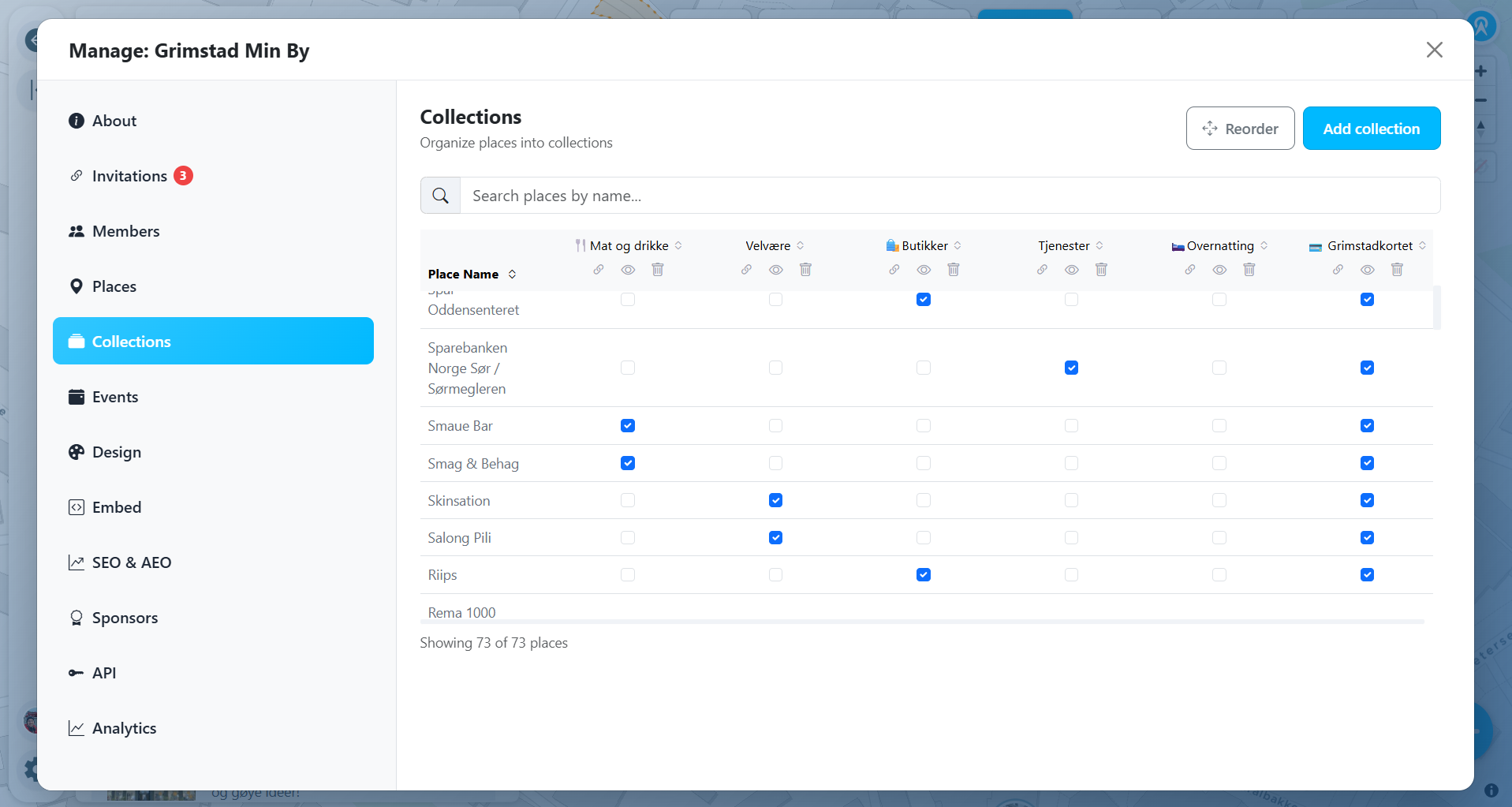
Task: Click the Invitations badge showing 3
Action: point(183,175)
